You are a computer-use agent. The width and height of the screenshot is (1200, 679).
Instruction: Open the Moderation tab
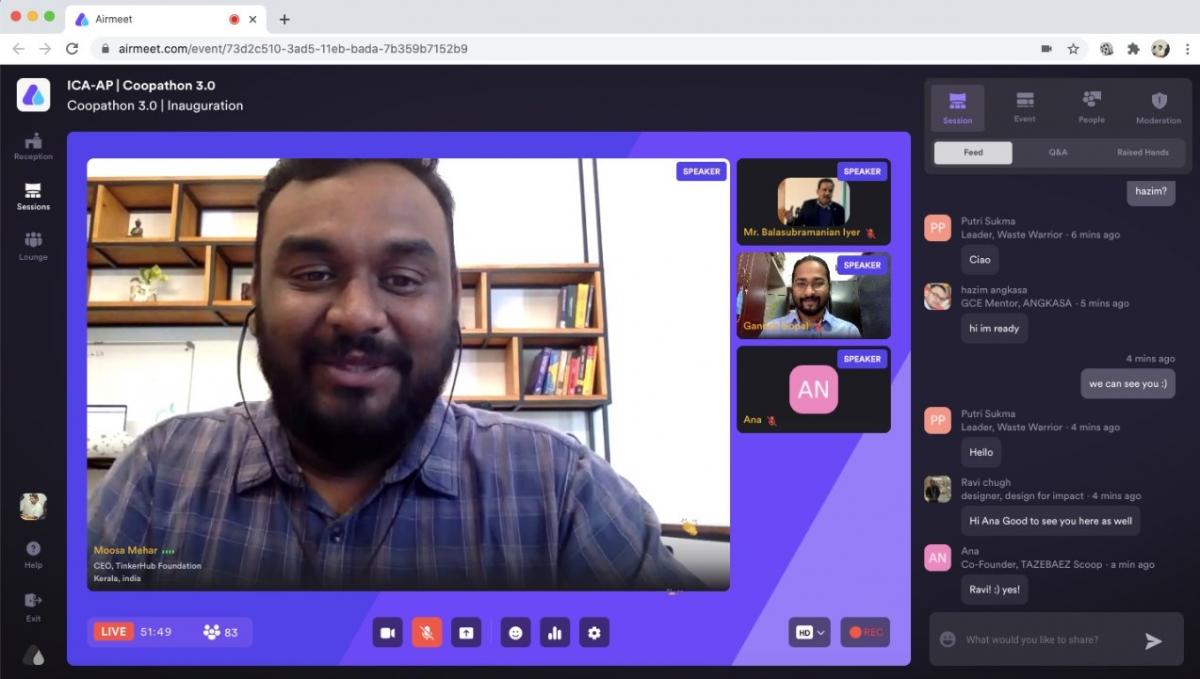[x=1158, y=108]
